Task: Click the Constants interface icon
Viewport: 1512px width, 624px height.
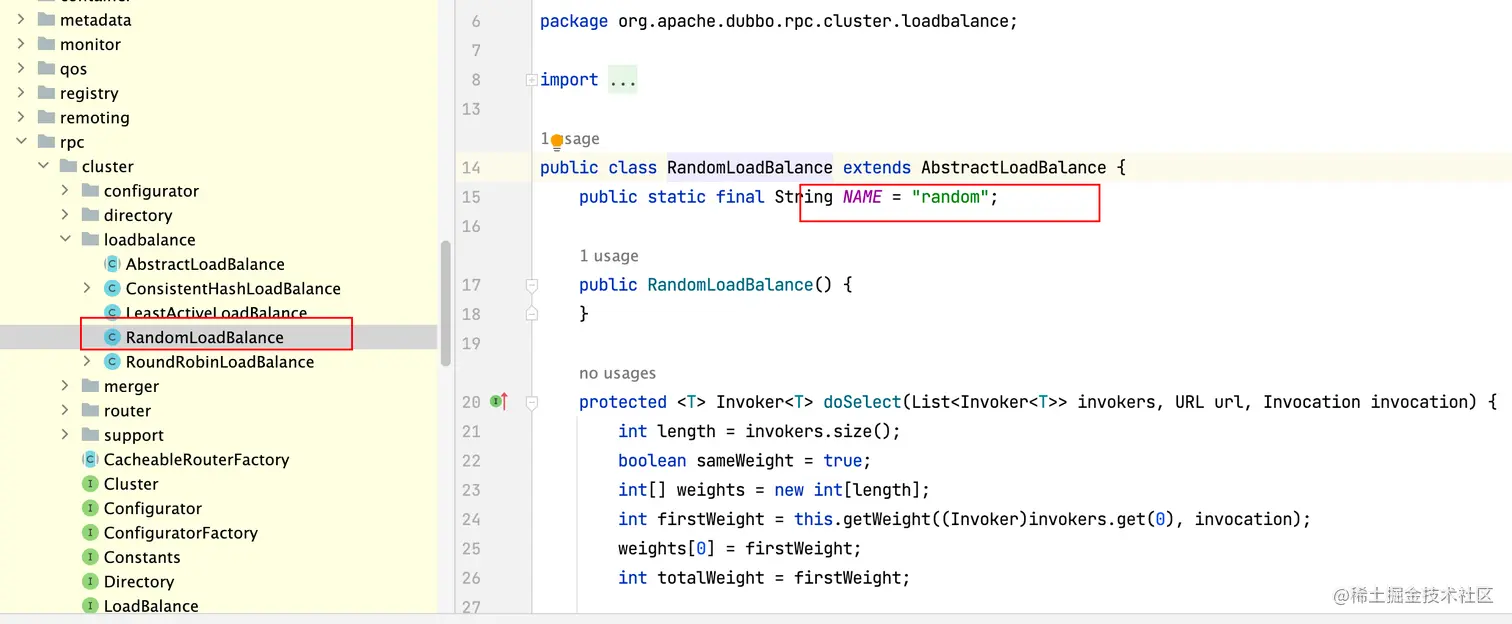Action: tap(90, 557)
